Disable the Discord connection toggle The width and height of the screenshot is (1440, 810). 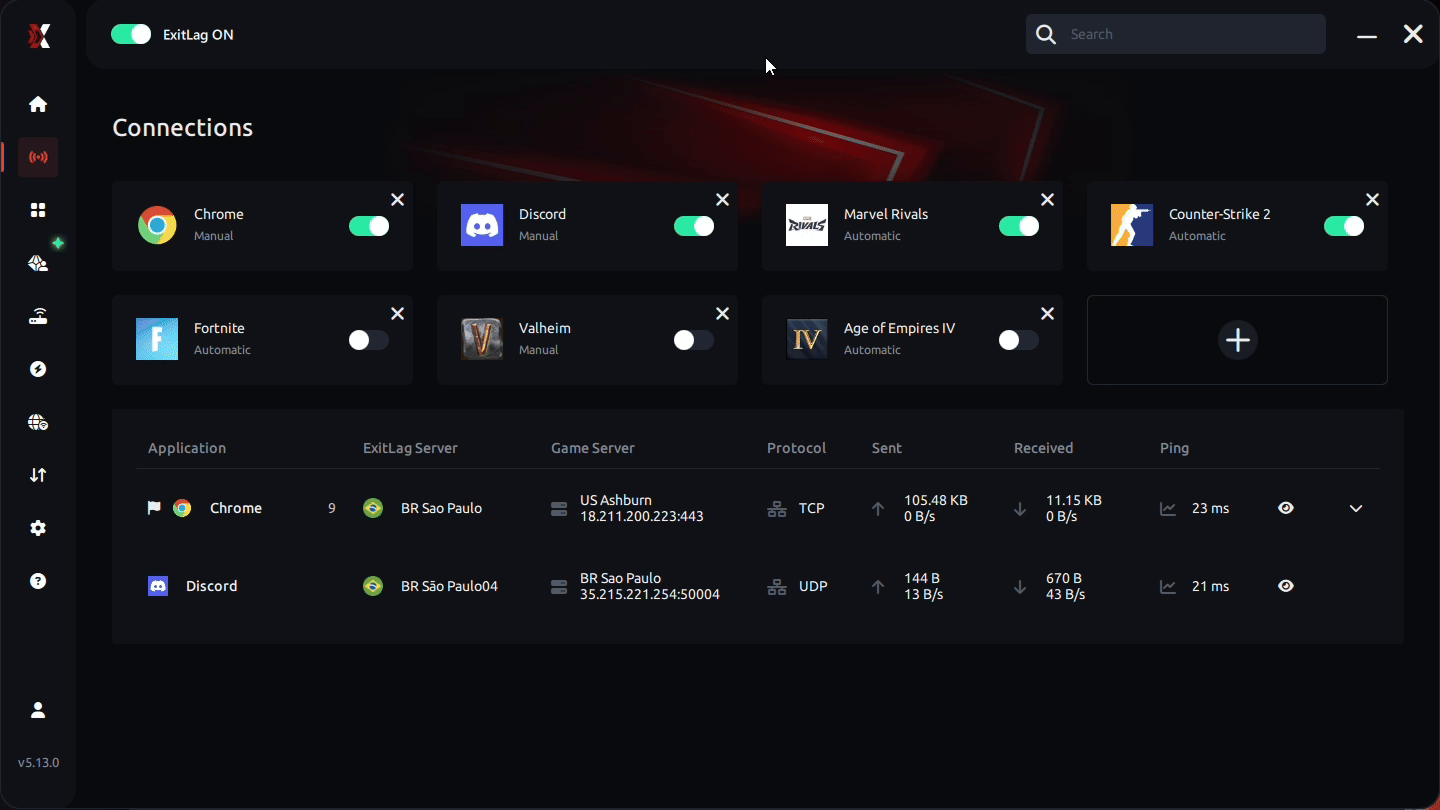pyautogui.click(x=694, y=226)
